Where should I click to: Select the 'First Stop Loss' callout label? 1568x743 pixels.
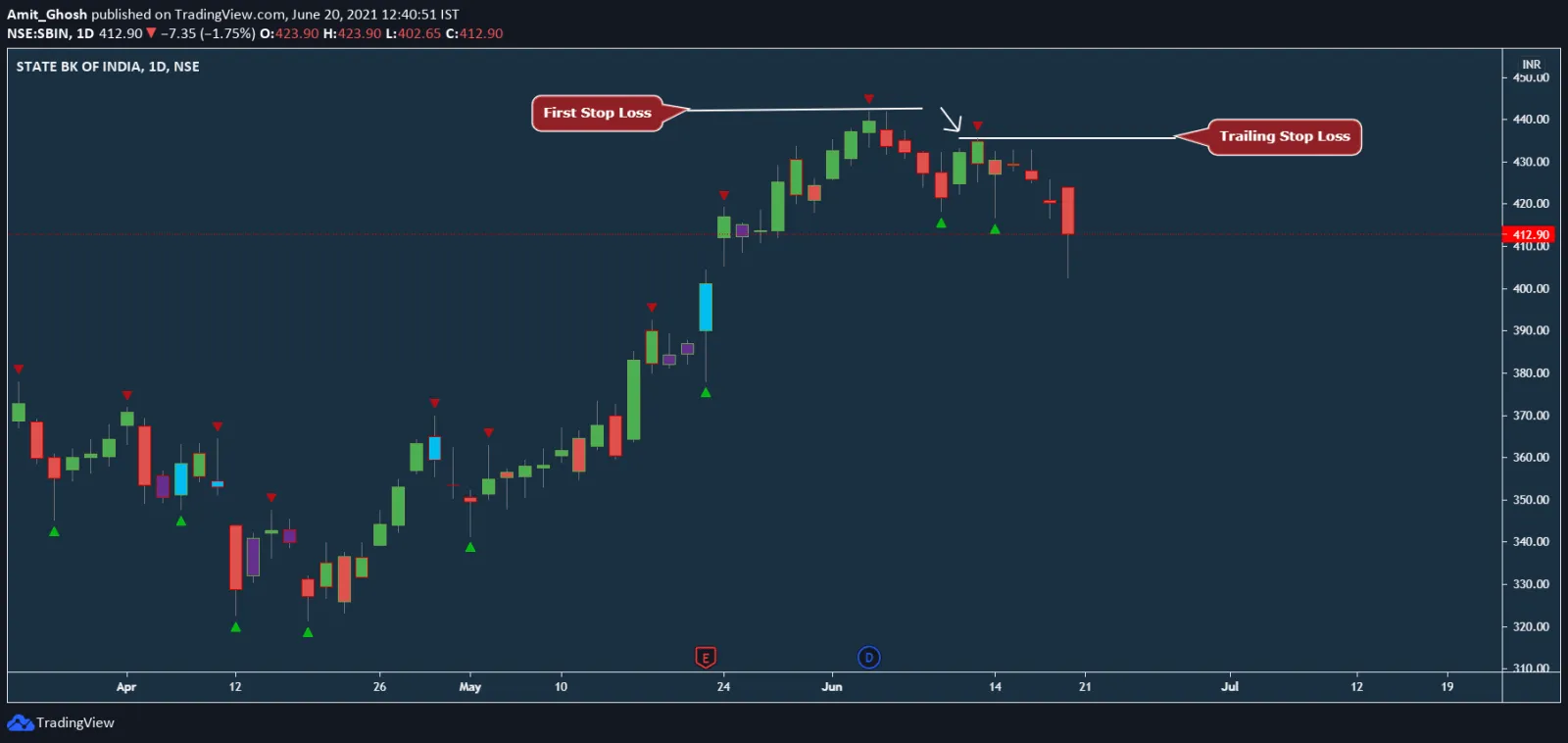tap(597, 113)
